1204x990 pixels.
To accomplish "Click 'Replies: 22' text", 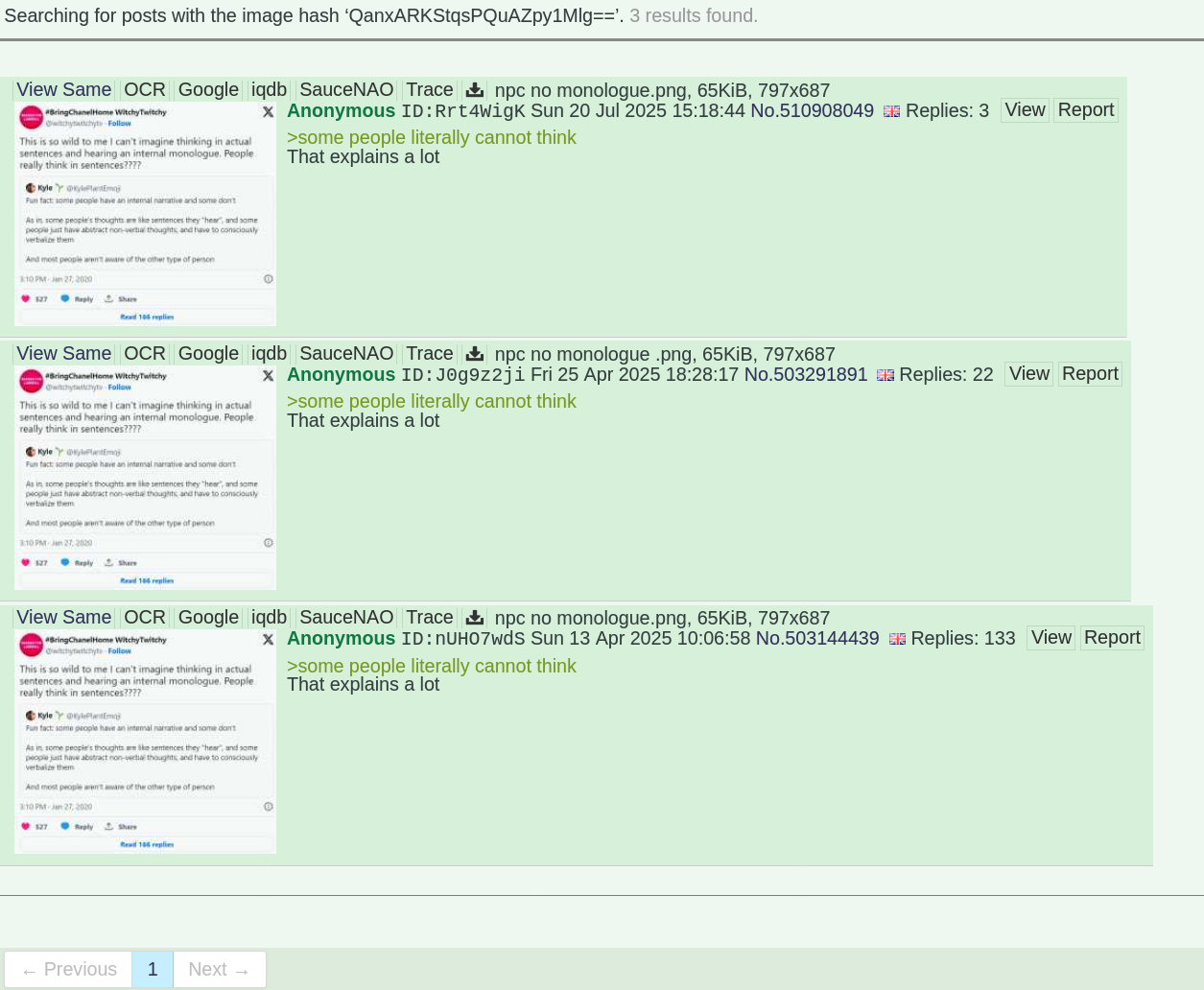I will point(946,375).
